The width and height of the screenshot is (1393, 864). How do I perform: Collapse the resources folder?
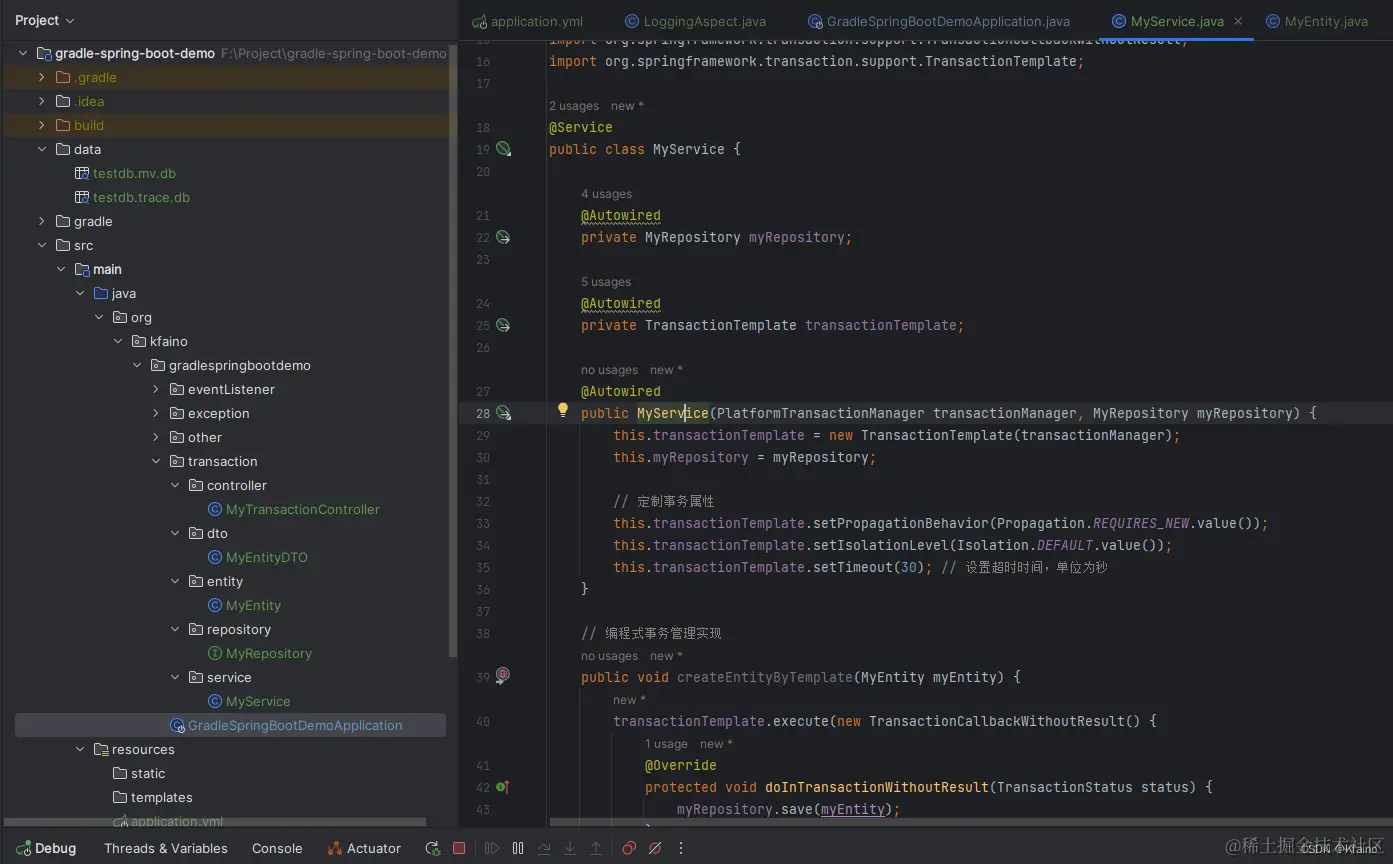click(x=79, y=749)
